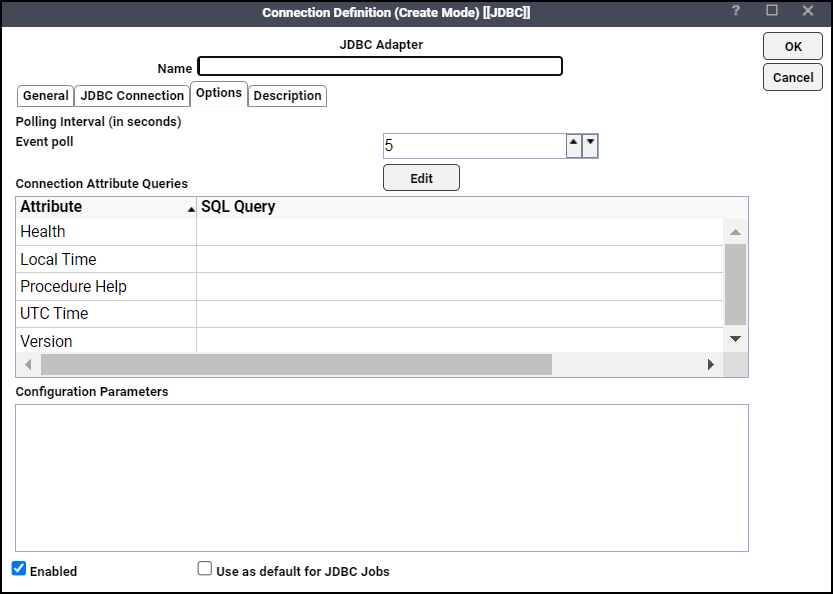Select the Options tab

click(219, 94)
